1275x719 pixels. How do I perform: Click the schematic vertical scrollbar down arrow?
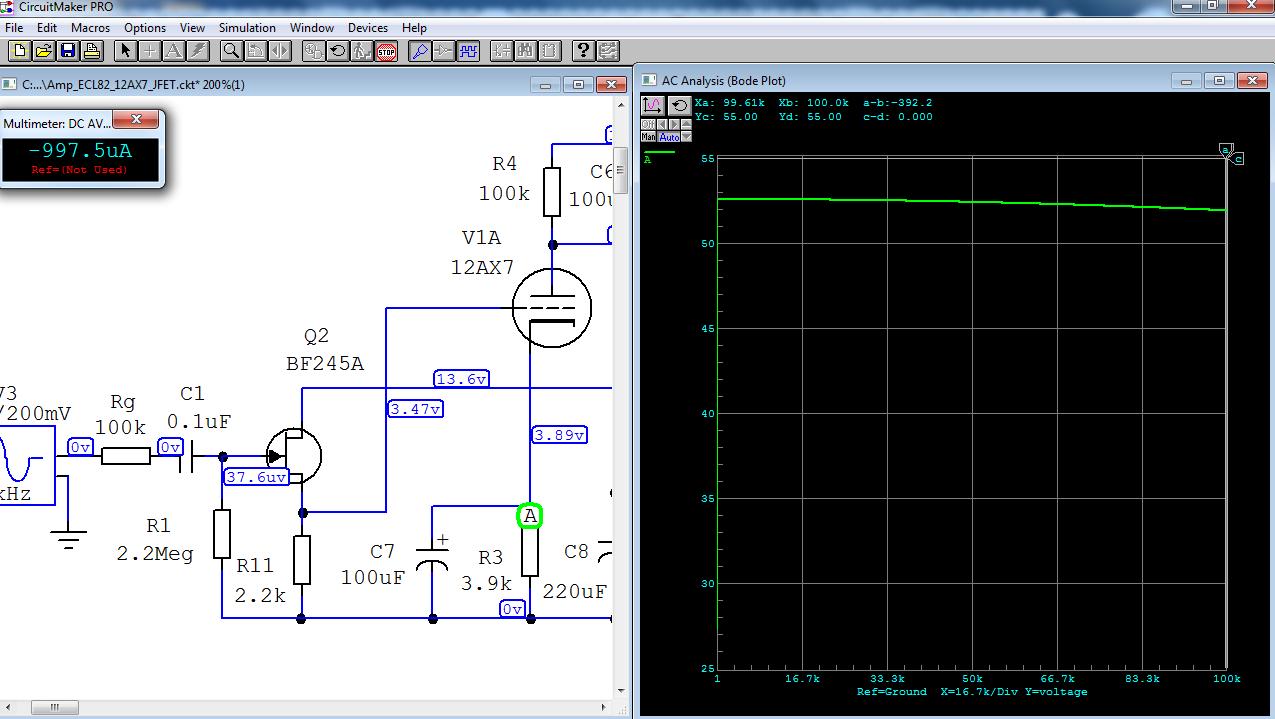[621, 690]
